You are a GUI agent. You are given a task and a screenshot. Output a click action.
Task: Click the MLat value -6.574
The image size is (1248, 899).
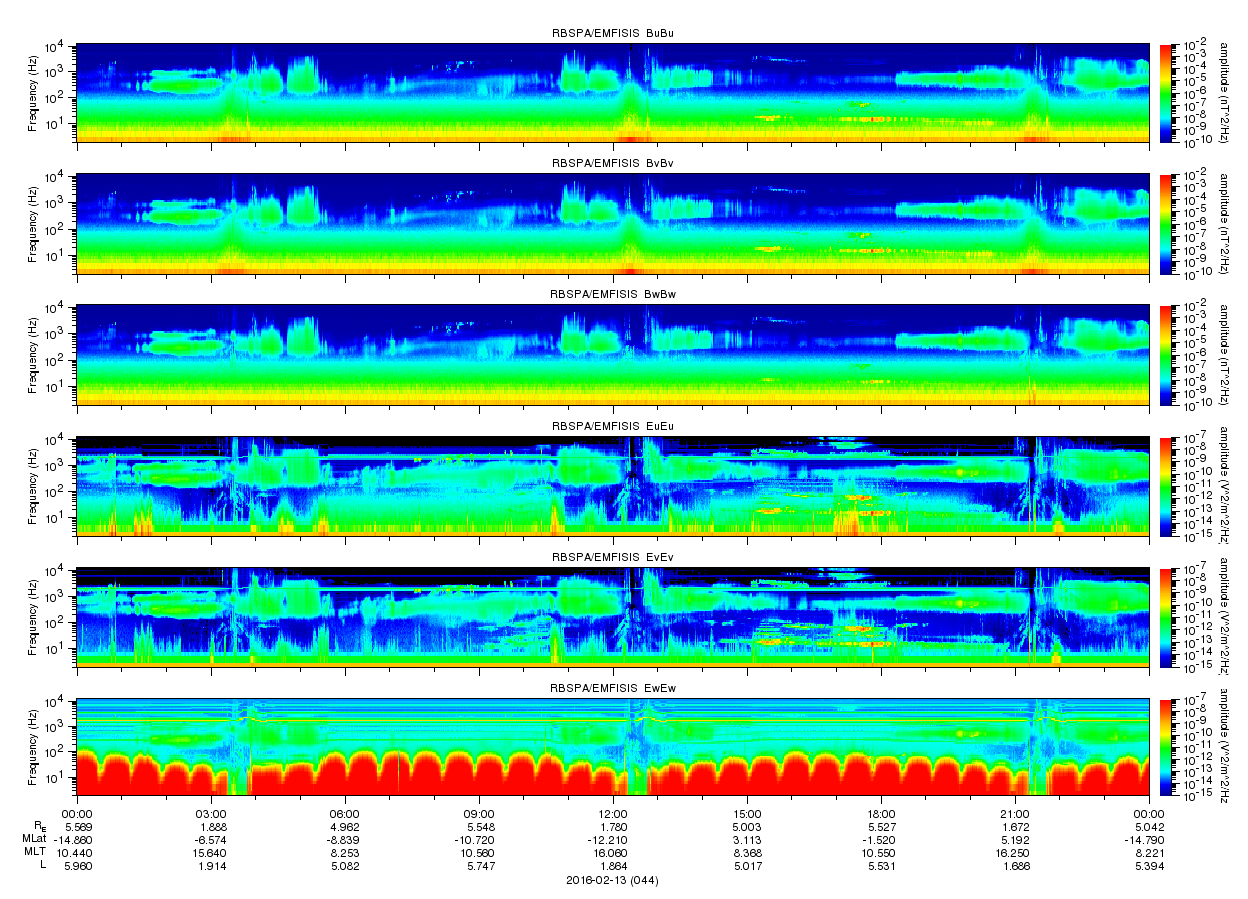coord(211,839)
